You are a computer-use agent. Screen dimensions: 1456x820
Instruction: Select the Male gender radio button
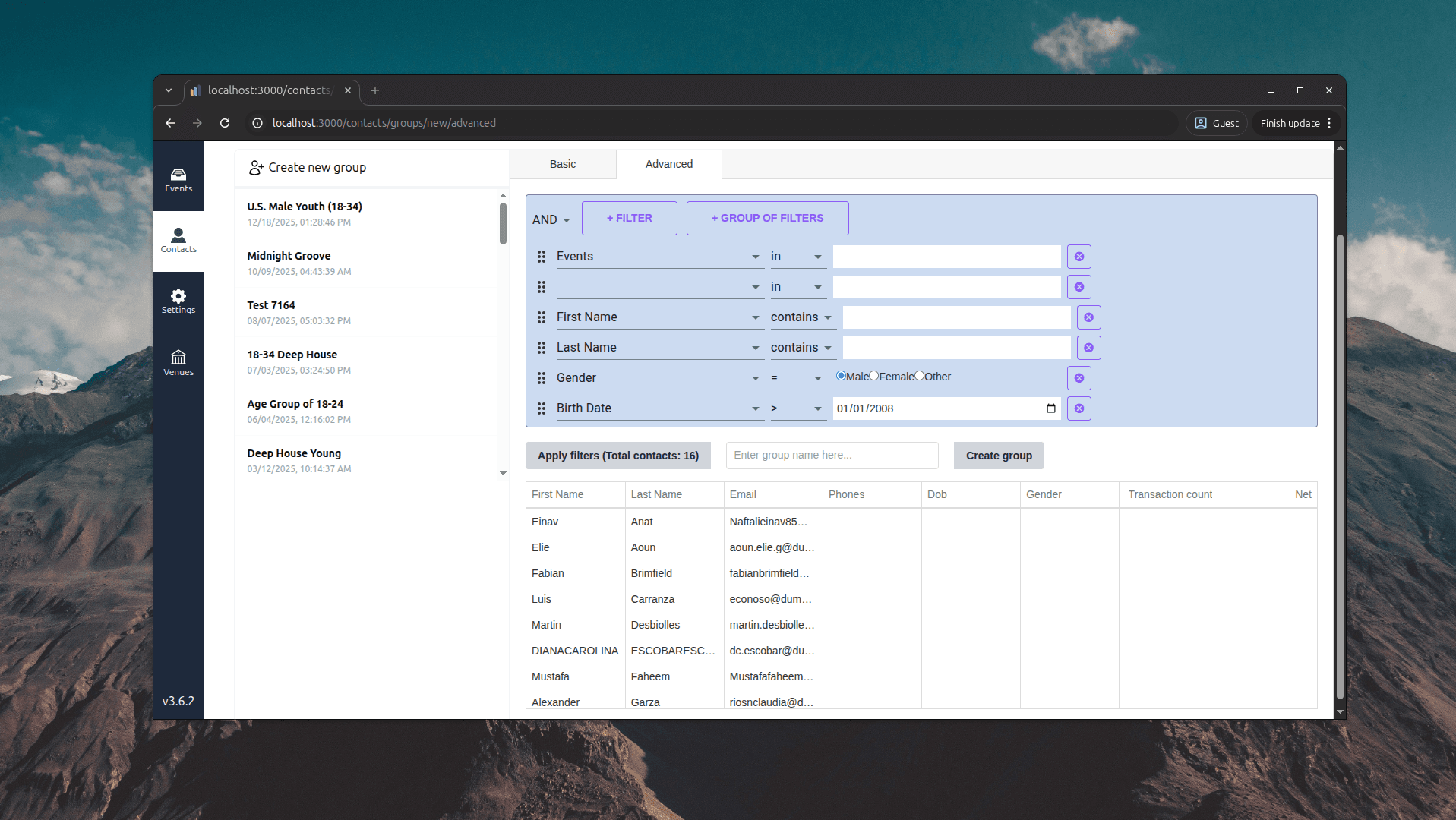coord(841,376)
